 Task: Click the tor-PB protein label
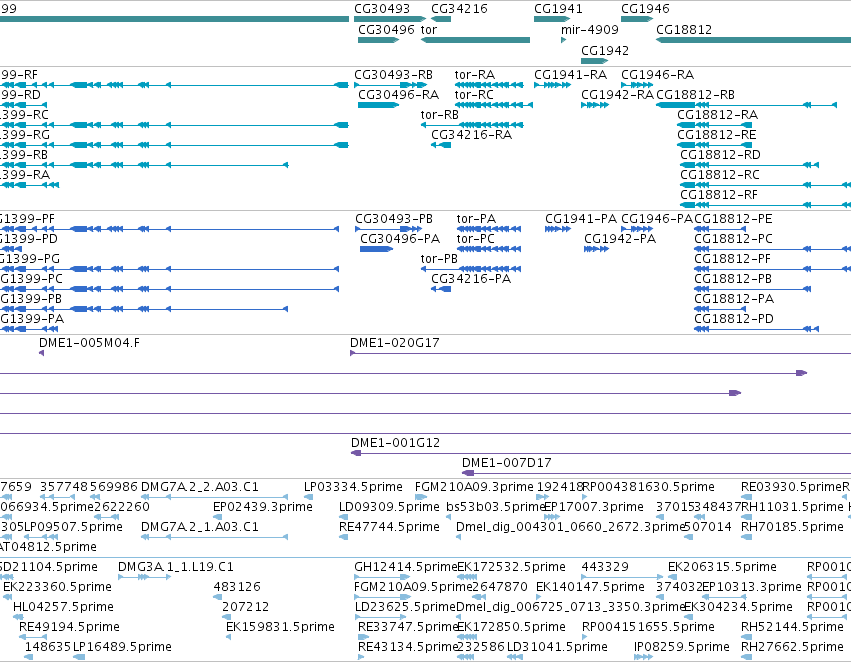439,259
